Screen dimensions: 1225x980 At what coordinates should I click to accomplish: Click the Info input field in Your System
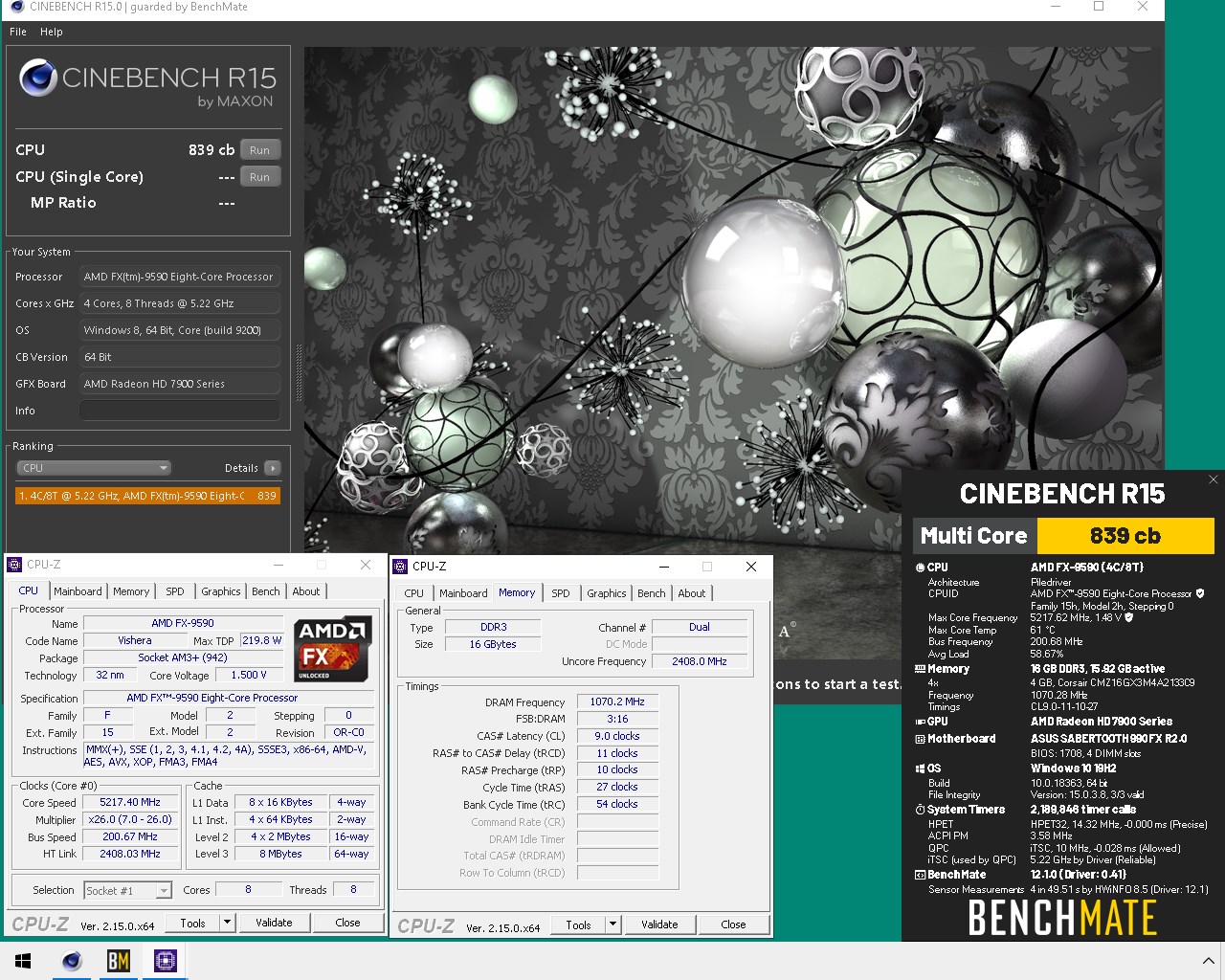[x=179, y=411]
